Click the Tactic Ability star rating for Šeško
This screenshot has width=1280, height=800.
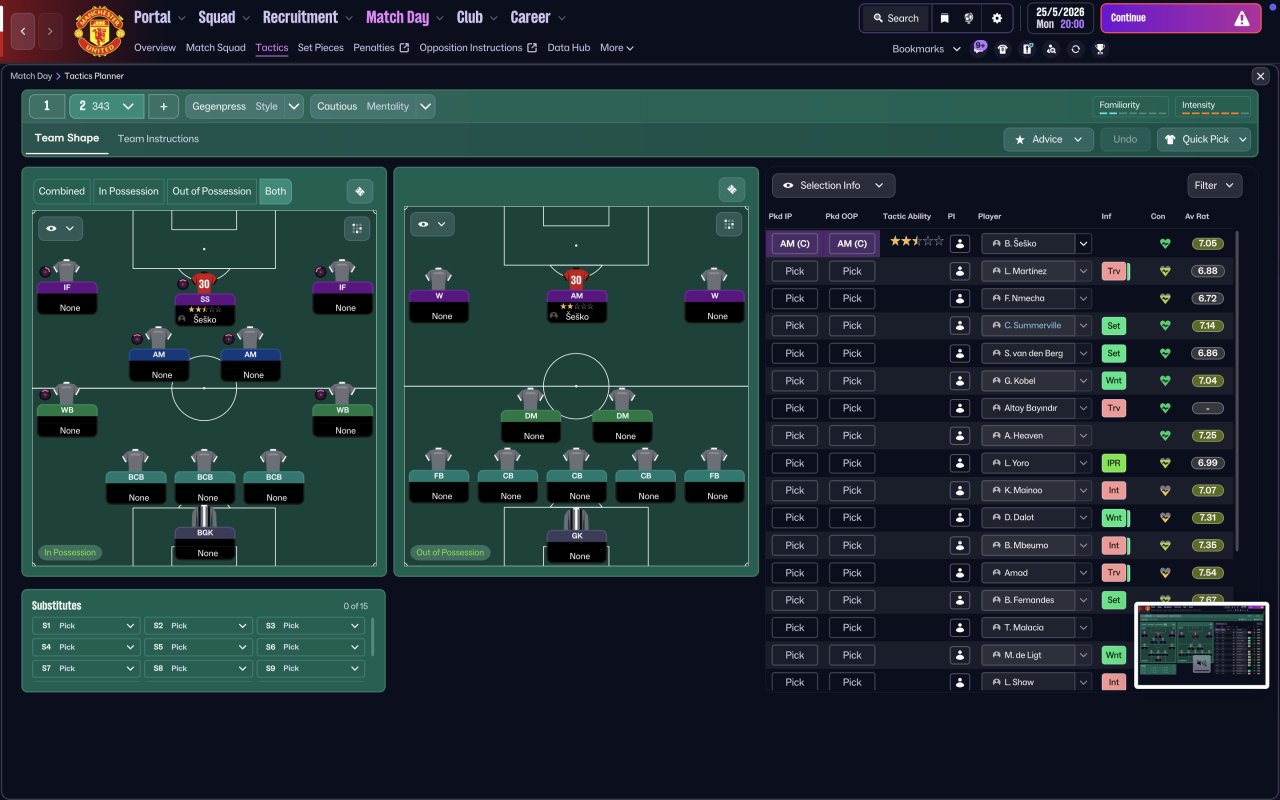click(916, 241)
